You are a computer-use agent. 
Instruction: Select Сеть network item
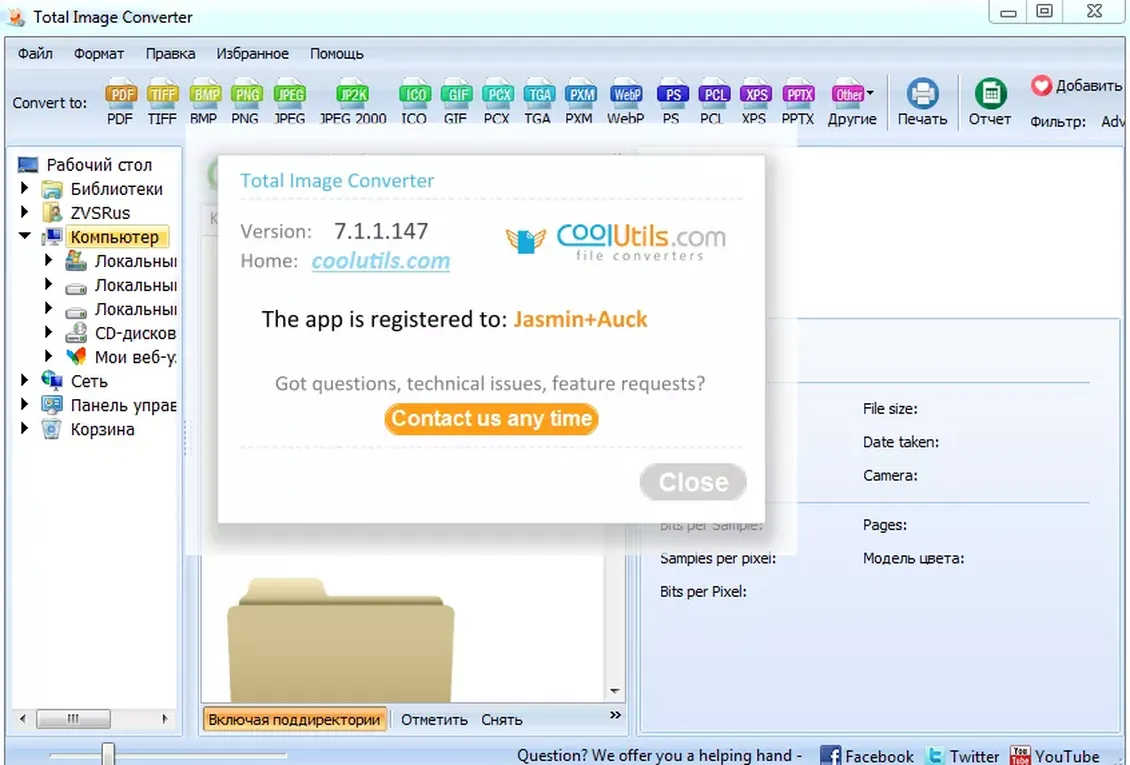click(x=89, y=381)
